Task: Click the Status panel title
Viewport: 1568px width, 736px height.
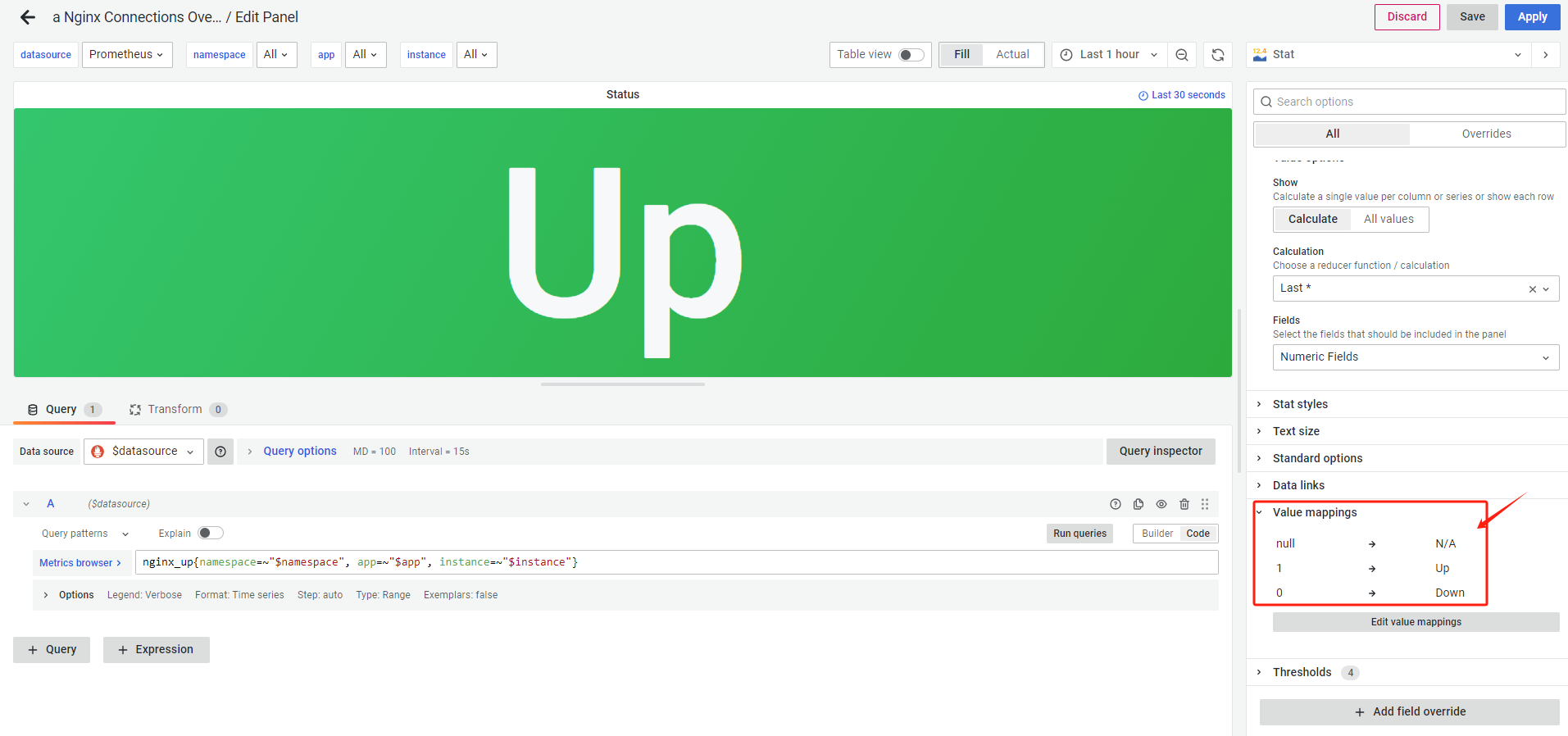Action: [623, 94]
